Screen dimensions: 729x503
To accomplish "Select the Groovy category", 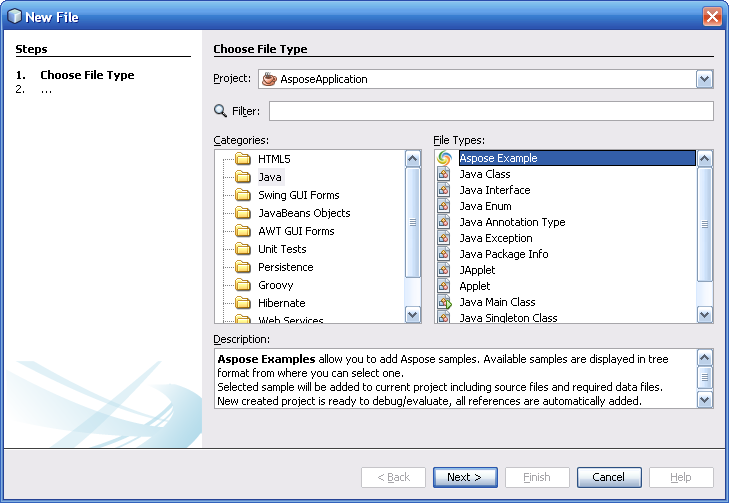I will [x=276, y=285].
